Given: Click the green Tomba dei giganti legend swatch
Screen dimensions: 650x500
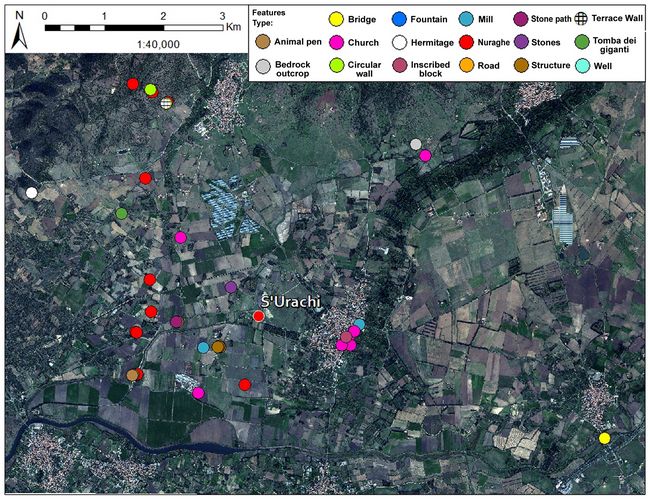Looking at the screenshot, I should pos(582,41).
